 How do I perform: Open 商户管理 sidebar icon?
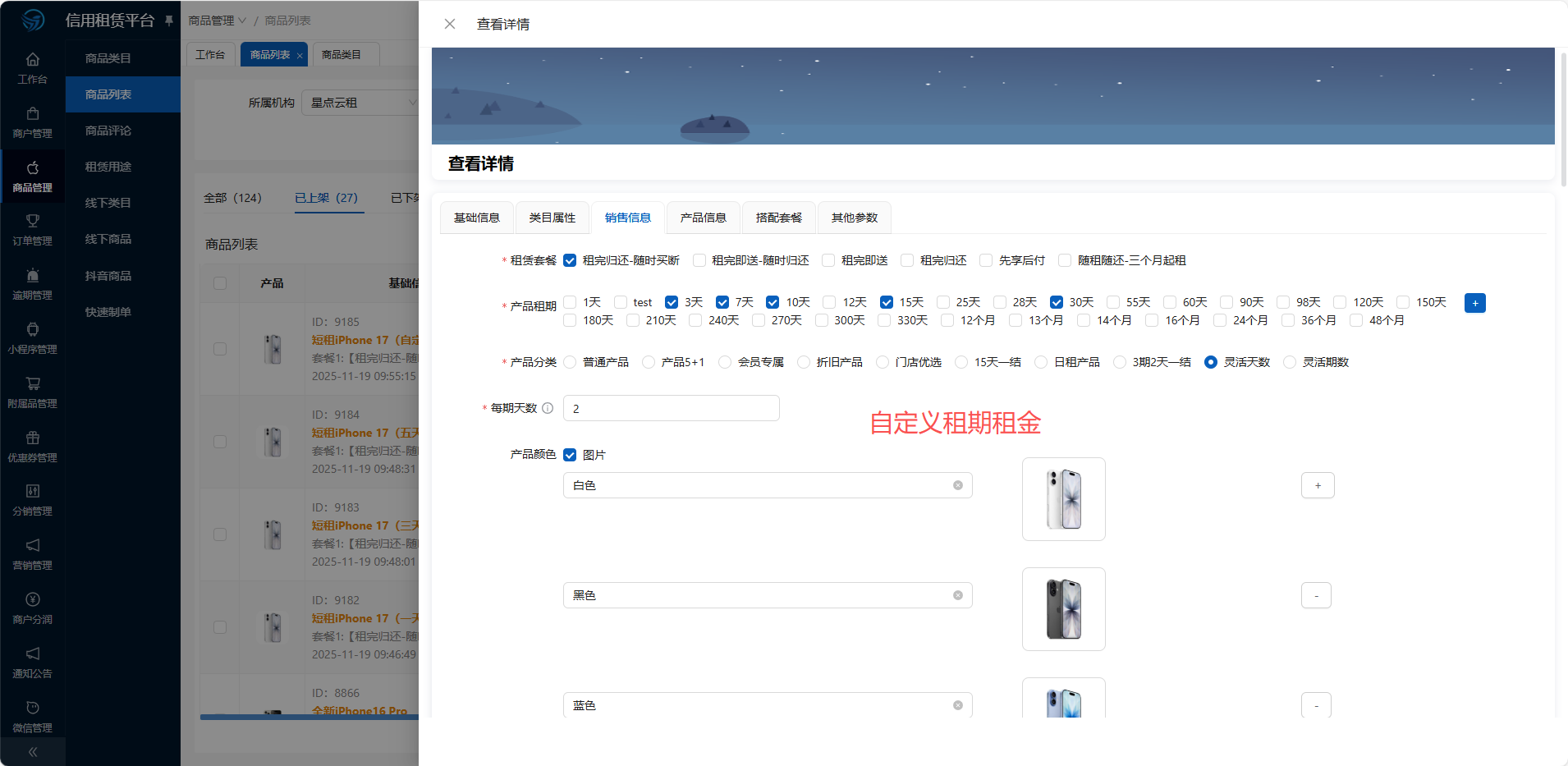tap(33, 114)
